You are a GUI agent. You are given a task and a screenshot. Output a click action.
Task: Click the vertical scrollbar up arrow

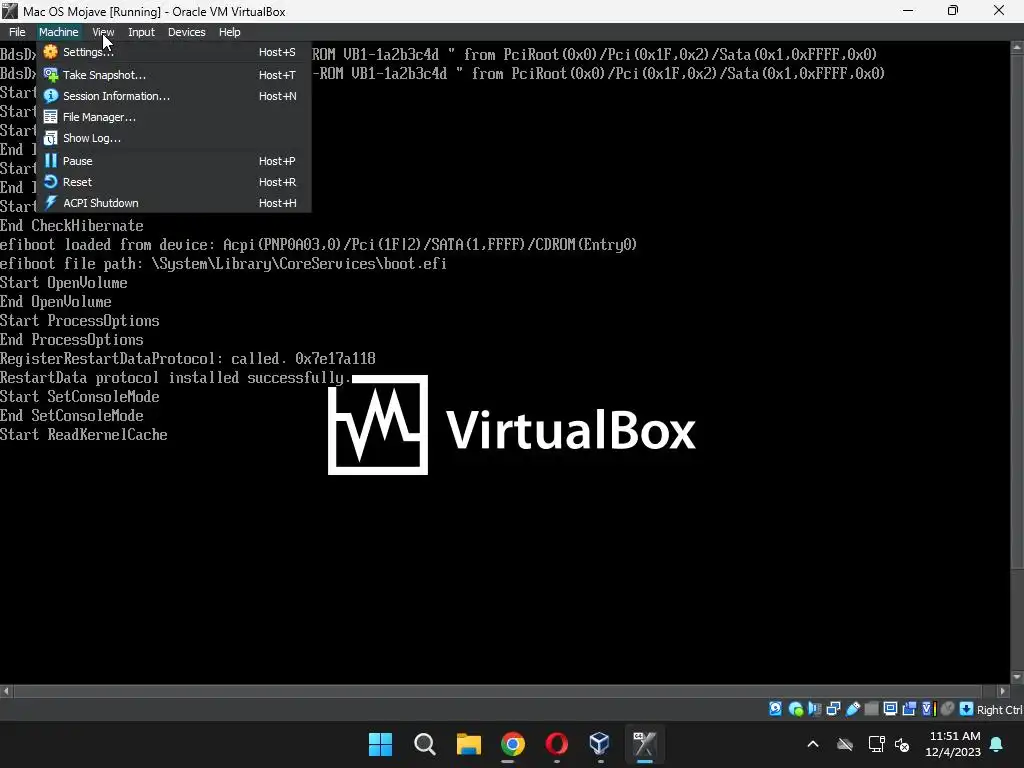pyautogui.click(x=1017, y=47)
